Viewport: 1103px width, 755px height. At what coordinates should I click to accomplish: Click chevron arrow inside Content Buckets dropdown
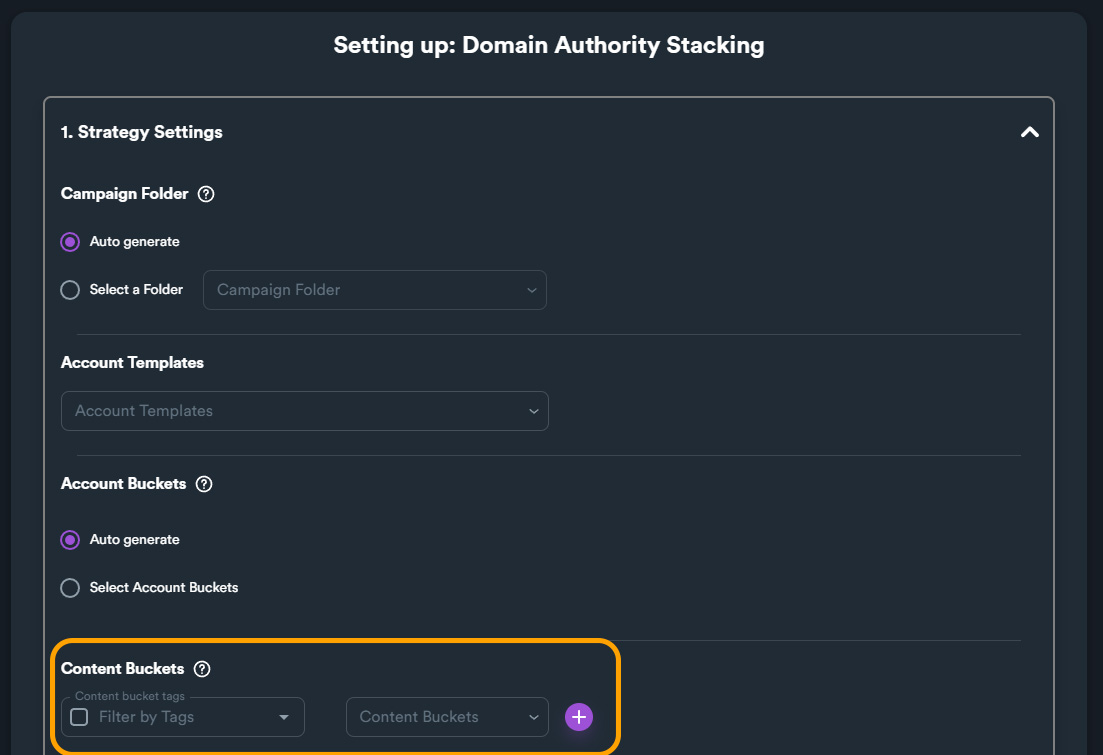(533, 717)
